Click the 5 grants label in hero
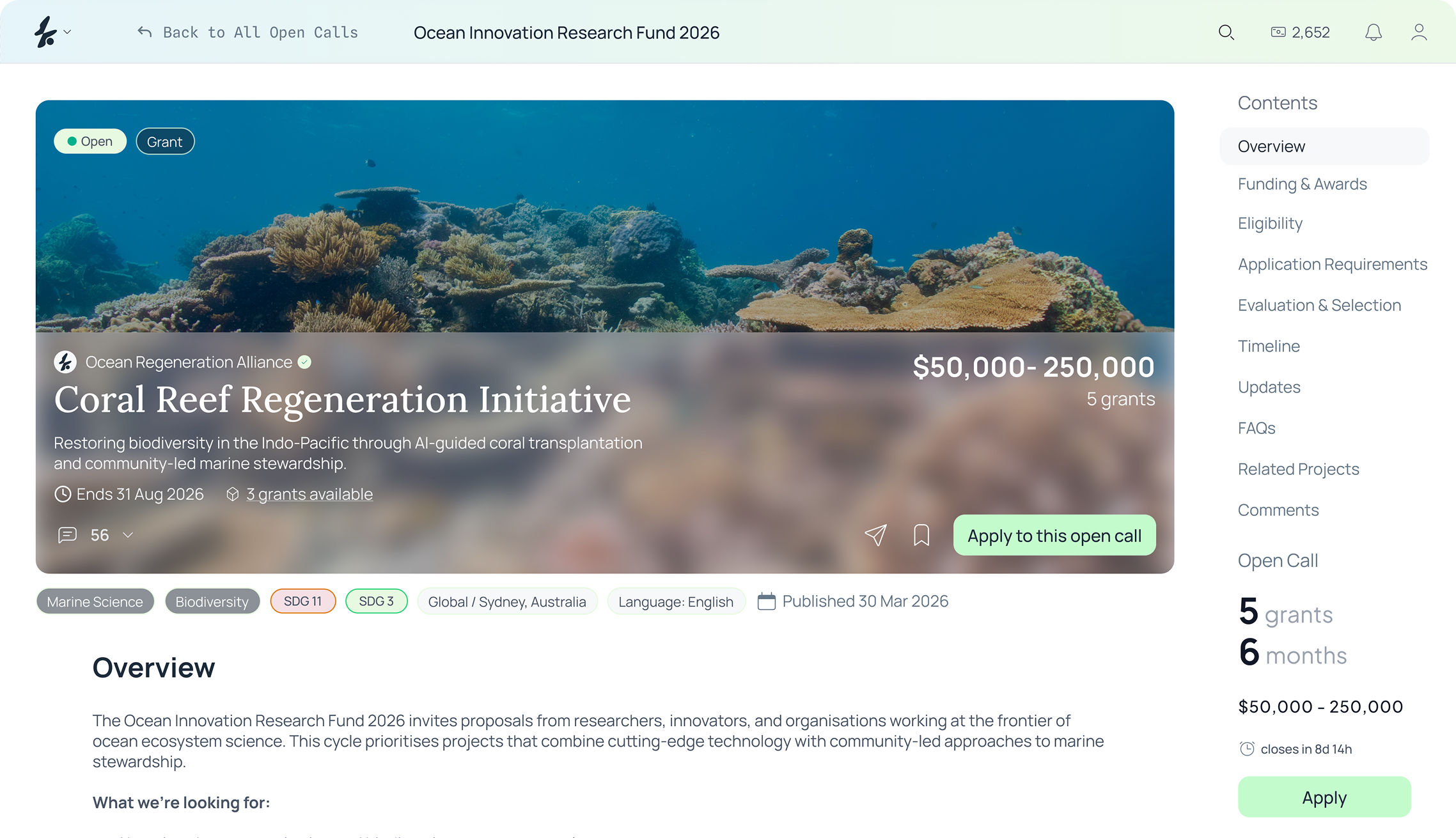Viewport: 1456px width, 838px height. pos(1120,399)
